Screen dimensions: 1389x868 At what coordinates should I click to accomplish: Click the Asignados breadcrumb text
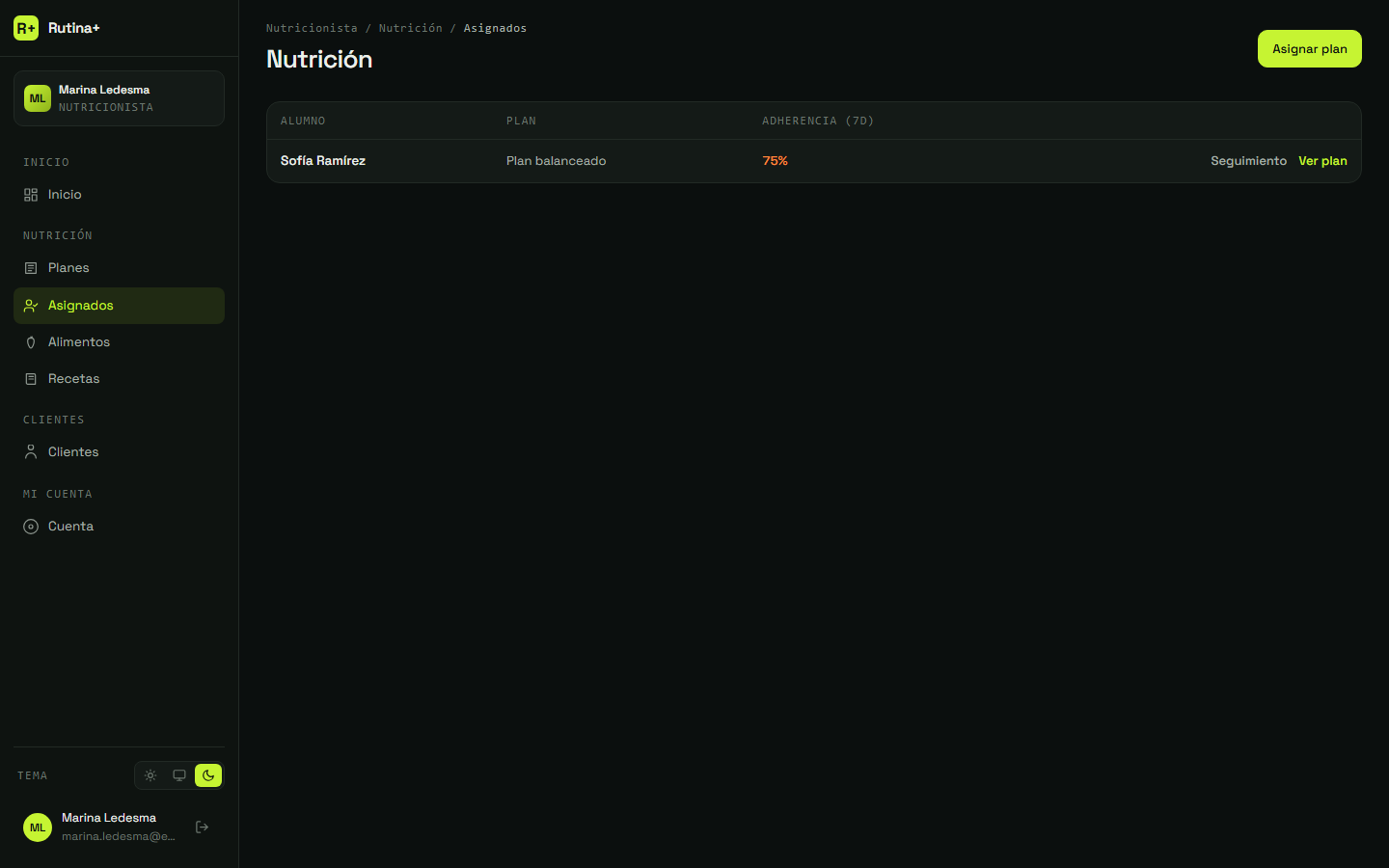point(495,28)
